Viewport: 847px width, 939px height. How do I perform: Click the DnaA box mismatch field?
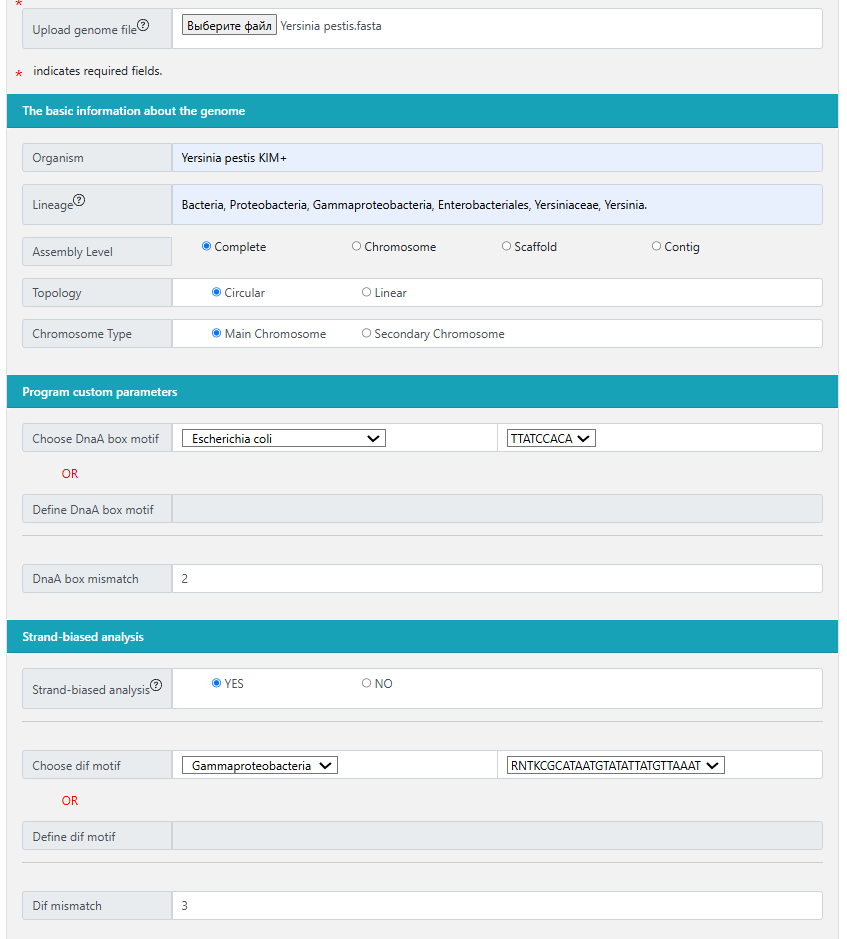pos(497,578)
